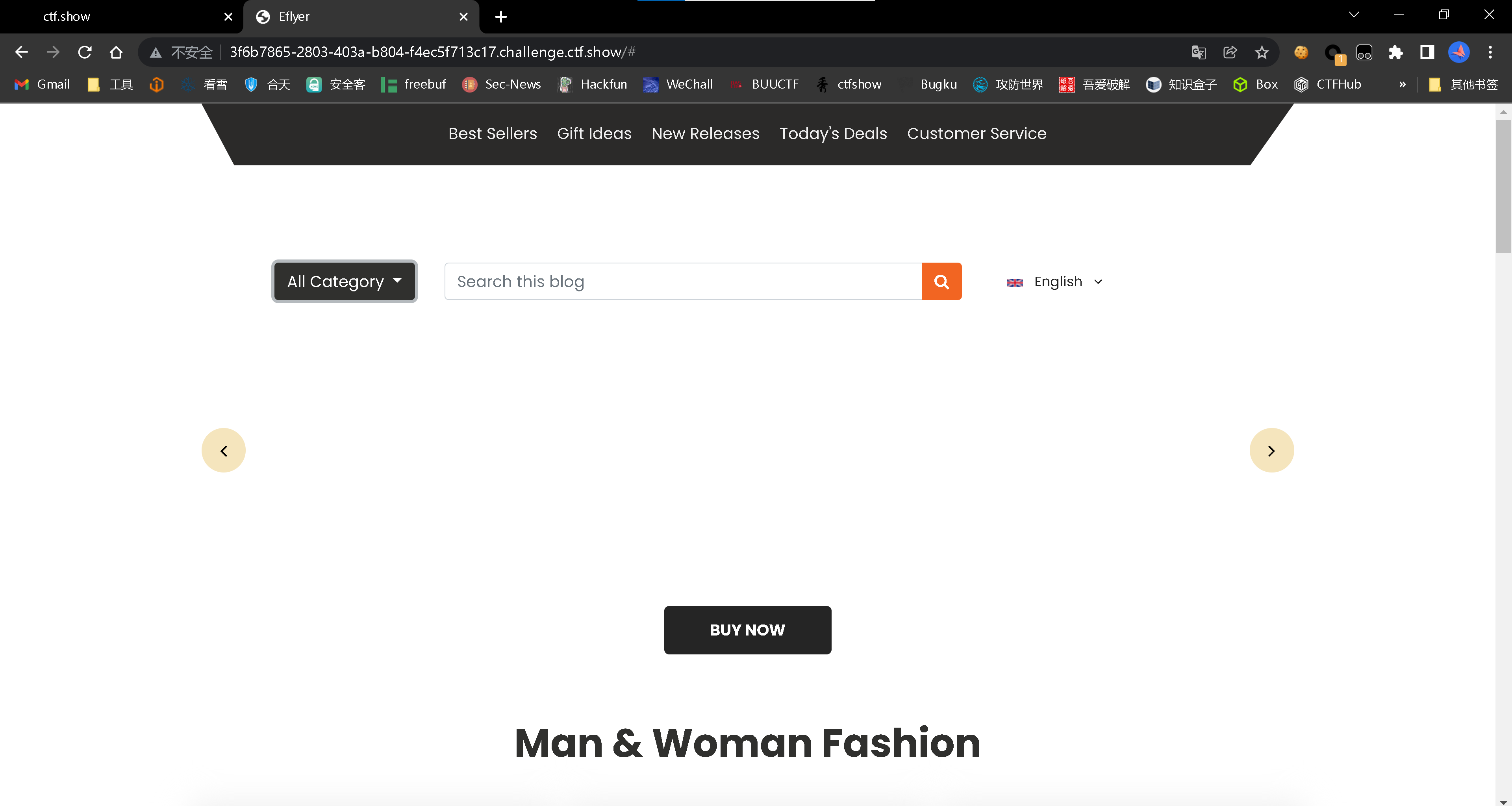Click the Search this blog field
The height and width of the screenshot is (806, 1512).
point(683,282)
